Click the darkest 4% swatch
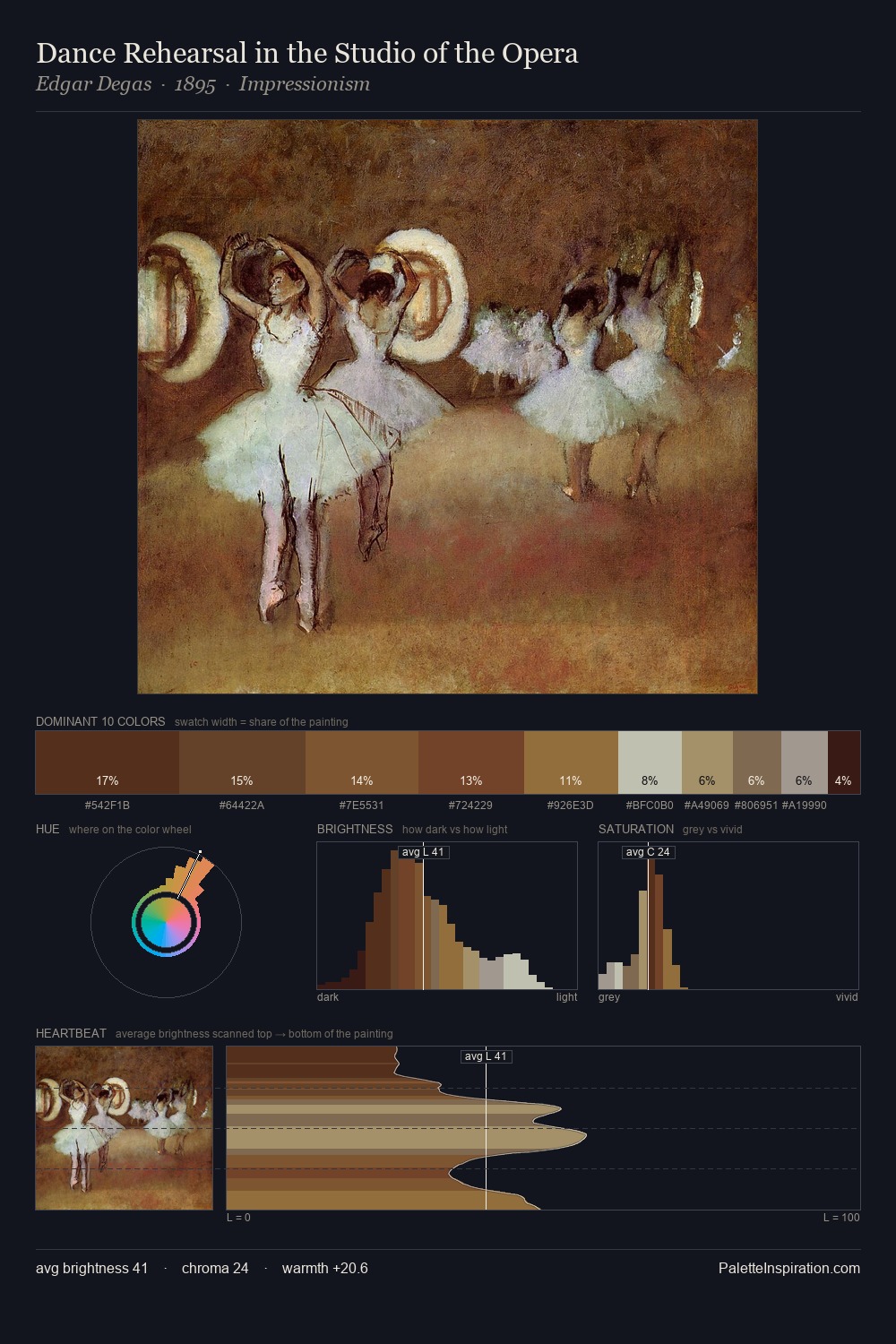Screen dimensions: 896x1344 pyautogui.click(x=844, y=762)
